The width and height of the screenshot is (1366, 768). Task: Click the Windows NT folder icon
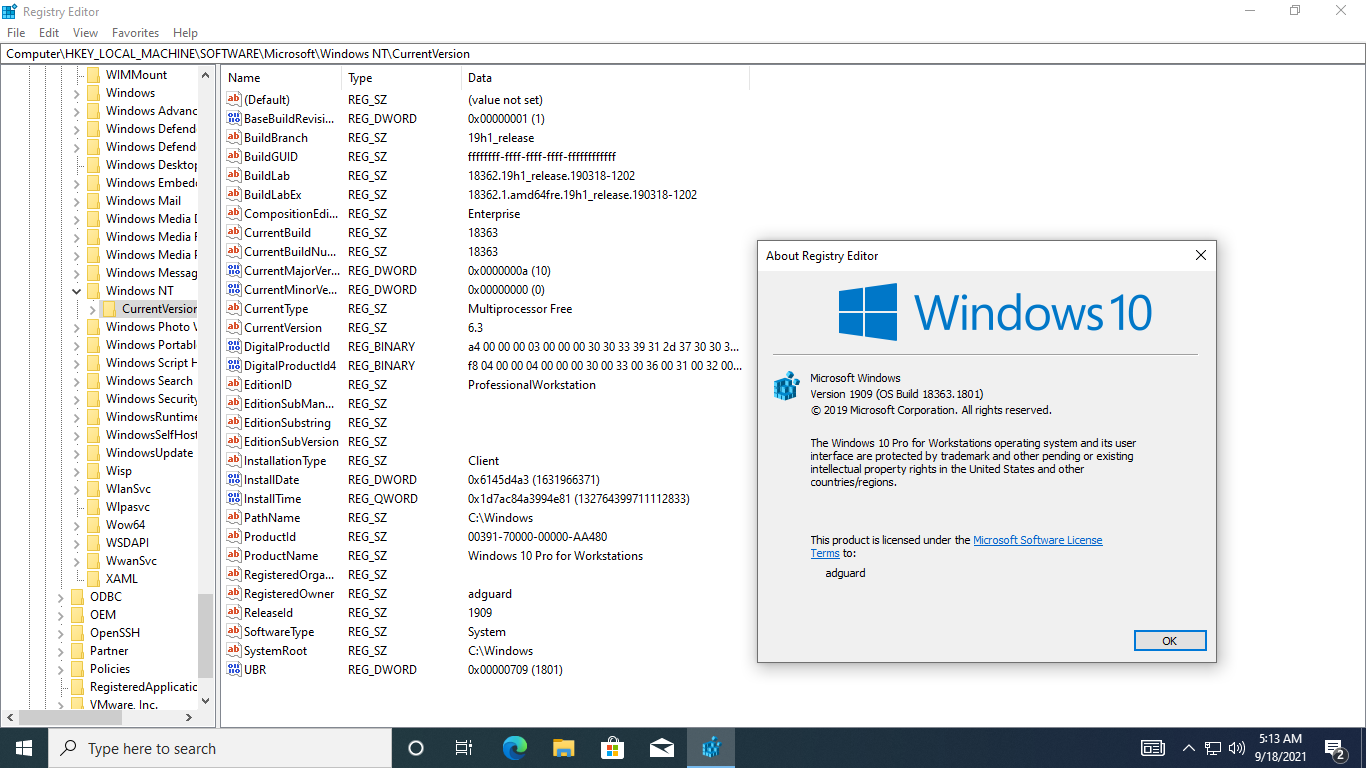click(94, 290)
